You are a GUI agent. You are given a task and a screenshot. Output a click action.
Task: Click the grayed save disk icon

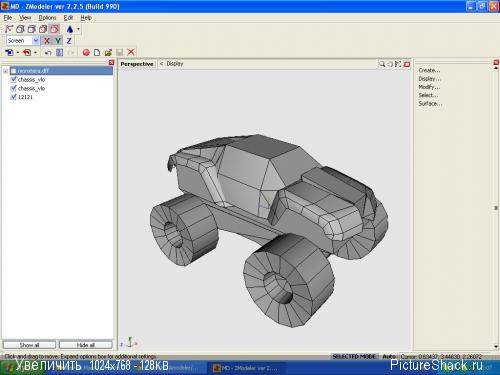(120, 52)
